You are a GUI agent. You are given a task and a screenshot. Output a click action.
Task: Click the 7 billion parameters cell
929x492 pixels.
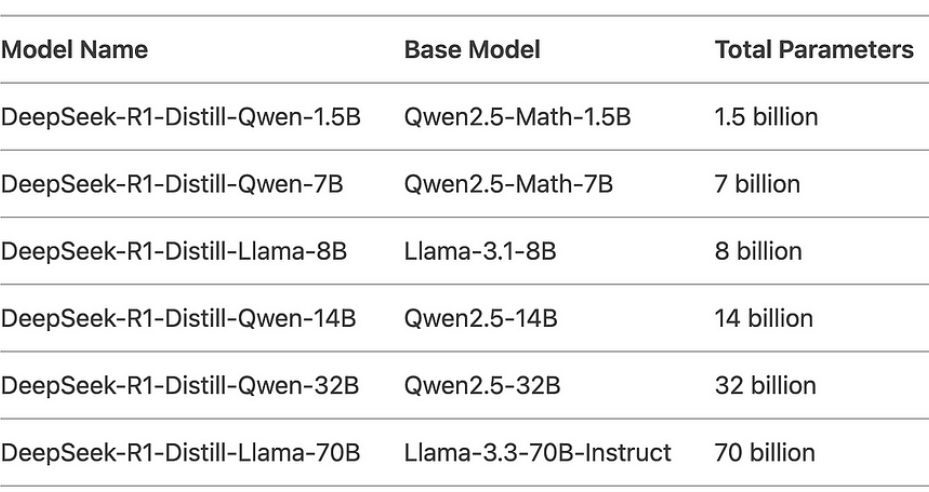757,184
